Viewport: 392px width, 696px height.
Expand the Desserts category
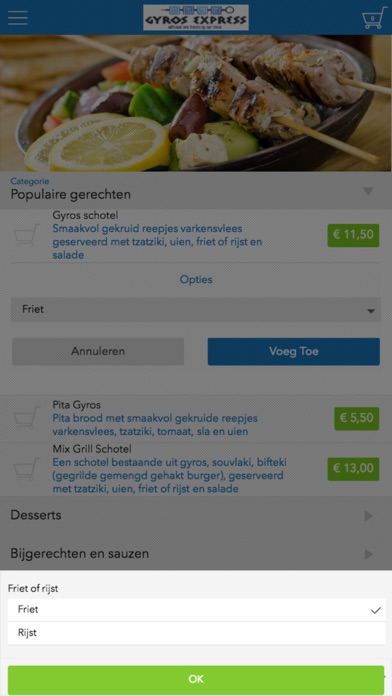tap(196, 515)
